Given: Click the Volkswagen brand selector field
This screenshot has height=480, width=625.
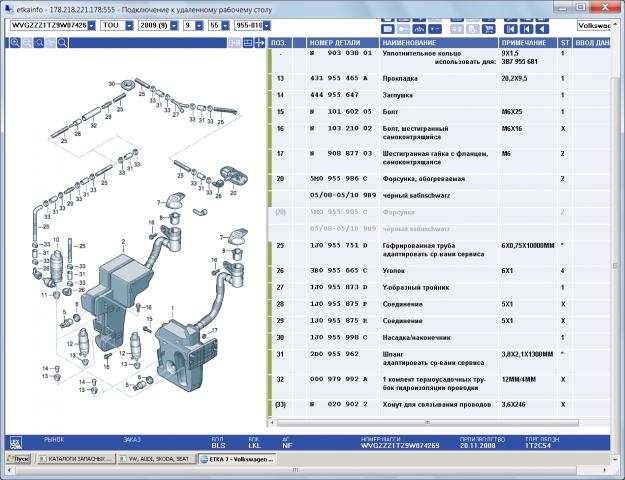Looking at the screenshot, I should (x=594, y=26).
